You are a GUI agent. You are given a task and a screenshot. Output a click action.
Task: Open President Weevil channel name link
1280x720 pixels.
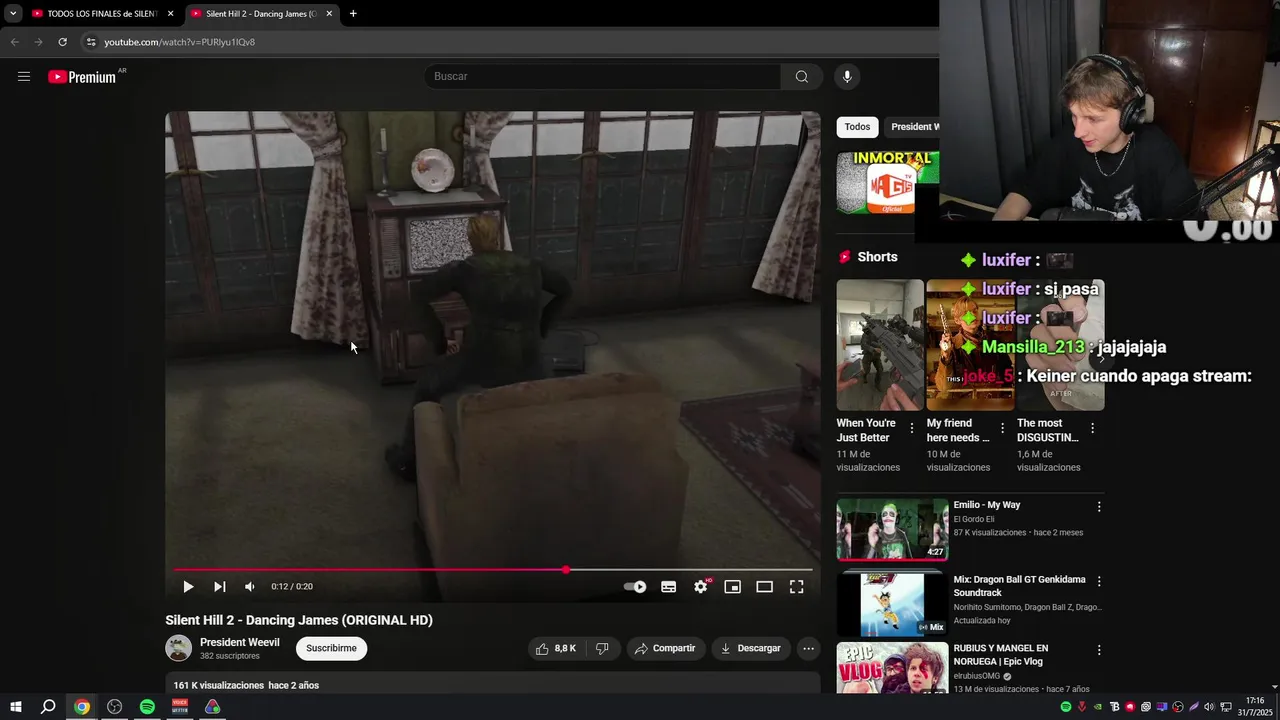tap(239, 642)
